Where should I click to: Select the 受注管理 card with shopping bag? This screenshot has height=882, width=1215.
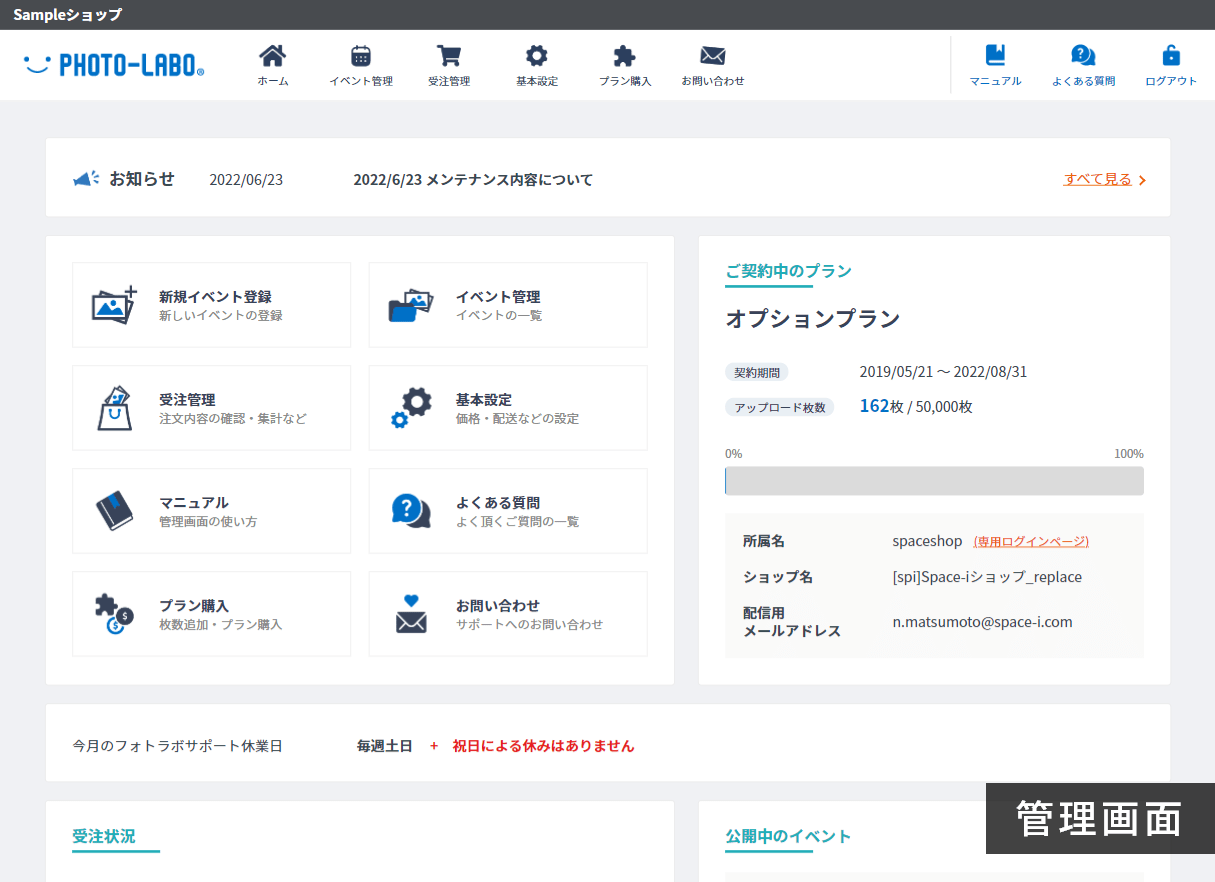212,408
